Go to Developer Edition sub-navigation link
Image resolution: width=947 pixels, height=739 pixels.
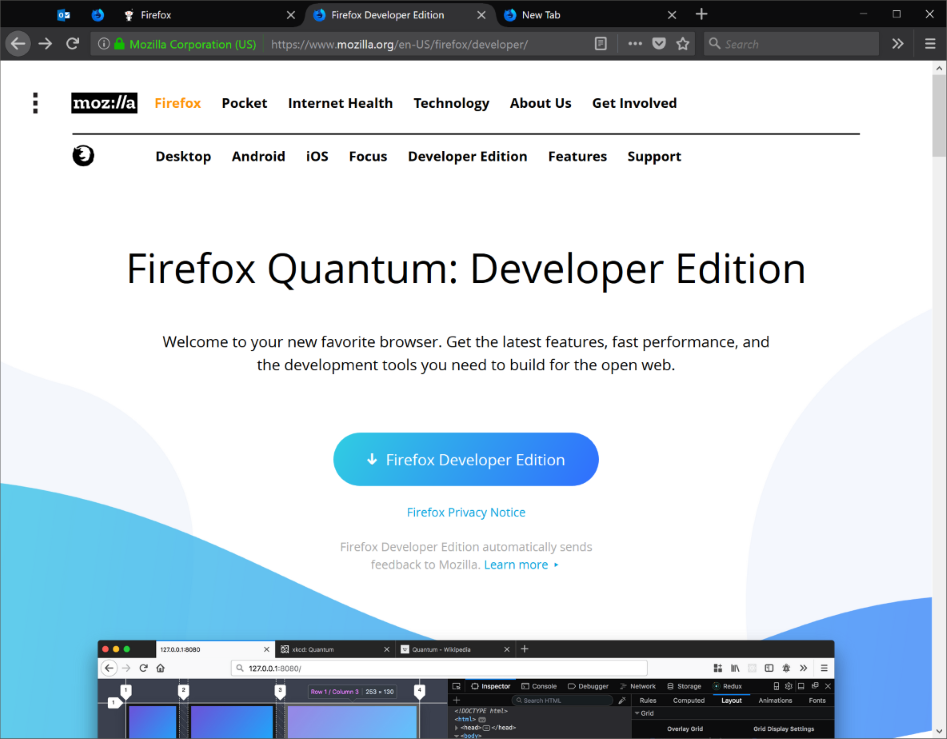pos(467,156)
